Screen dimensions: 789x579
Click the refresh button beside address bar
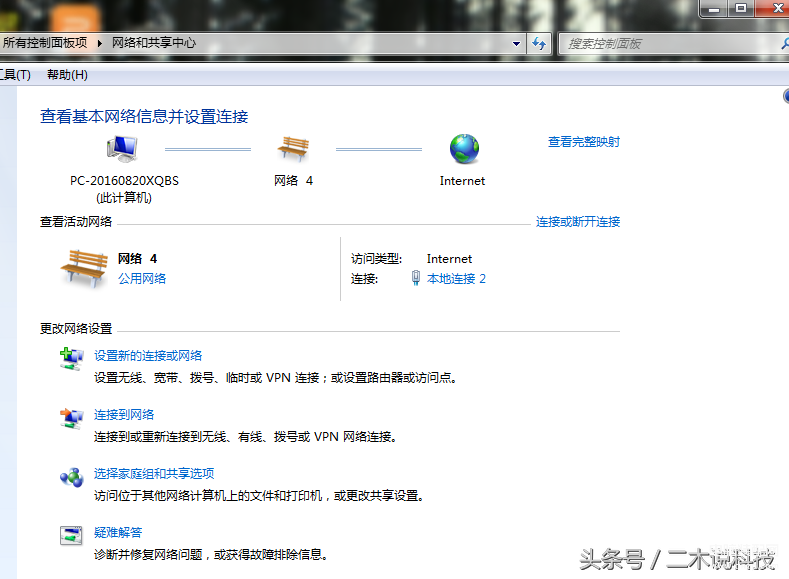tap(539, 44)
